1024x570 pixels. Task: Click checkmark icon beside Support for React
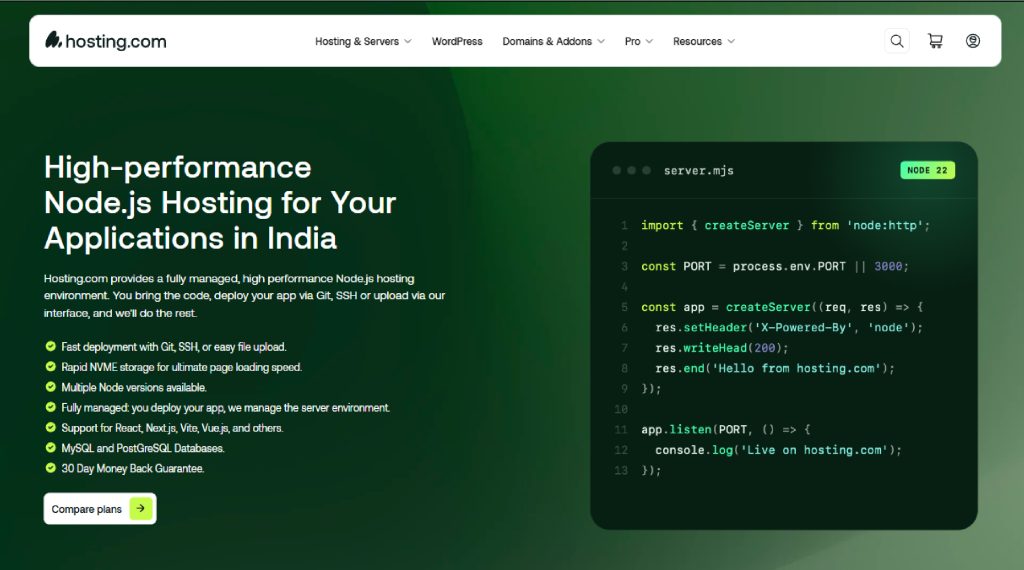(50, 428)
